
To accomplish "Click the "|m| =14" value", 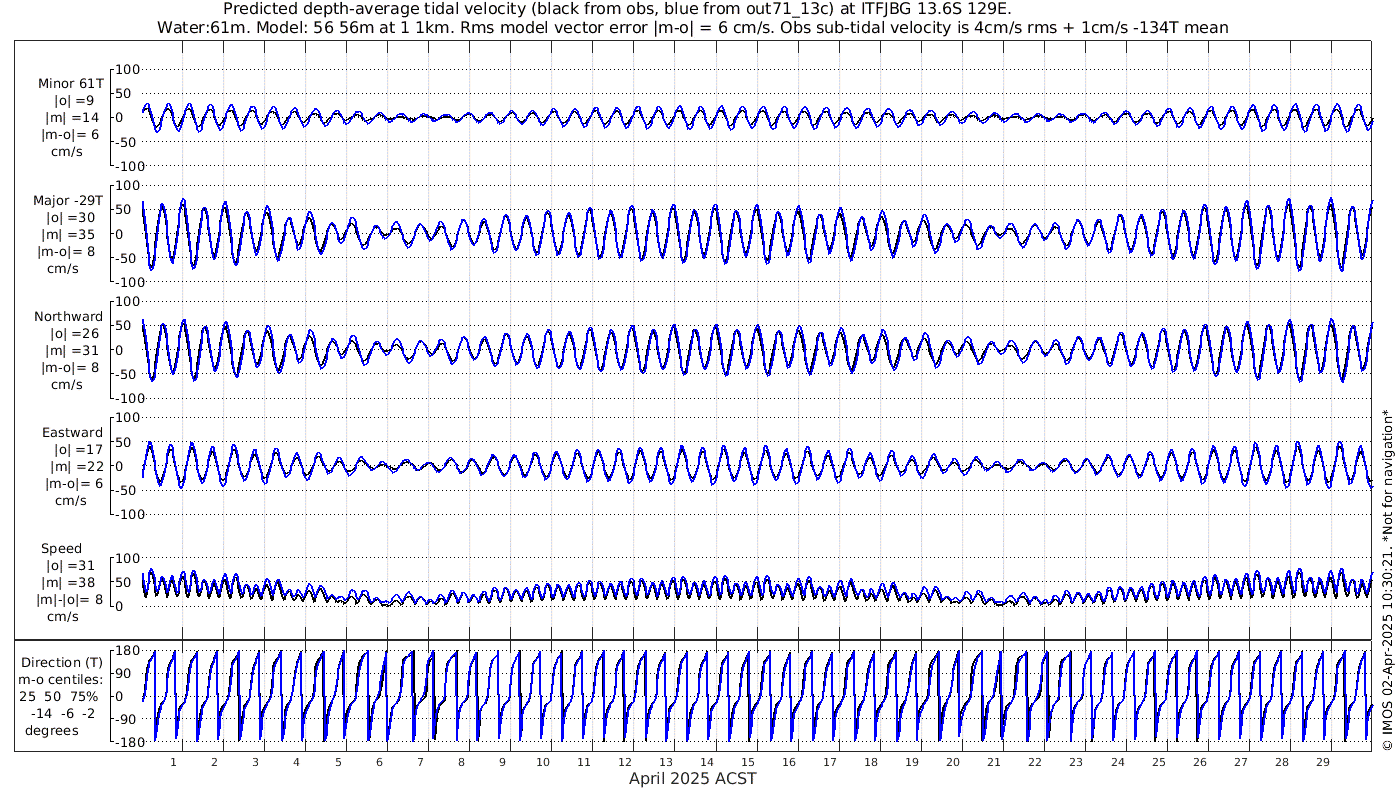I will [74, 118].
